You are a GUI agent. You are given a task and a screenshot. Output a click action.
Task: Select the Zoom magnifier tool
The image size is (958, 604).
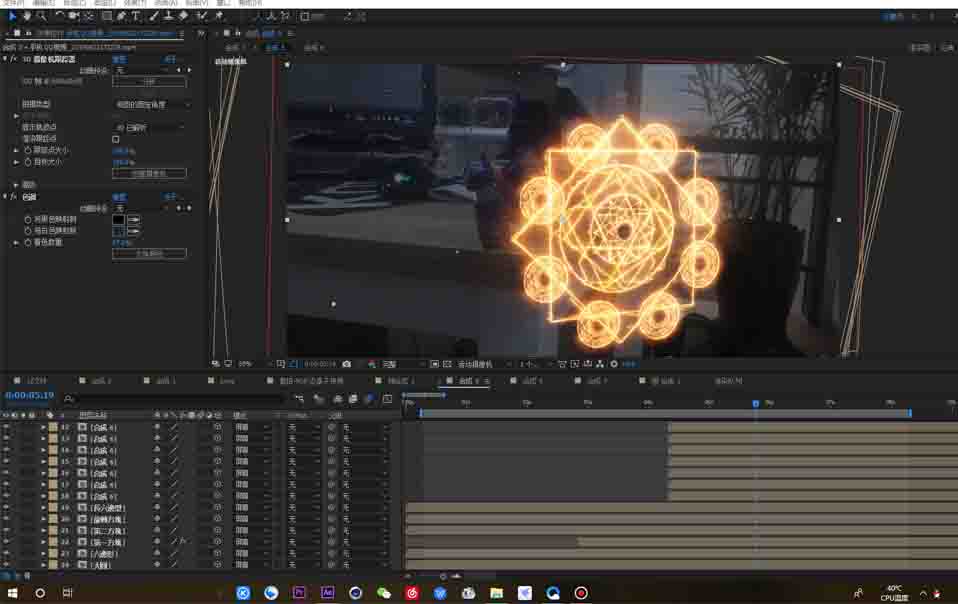pyautogui.click(x=41, y=16)
